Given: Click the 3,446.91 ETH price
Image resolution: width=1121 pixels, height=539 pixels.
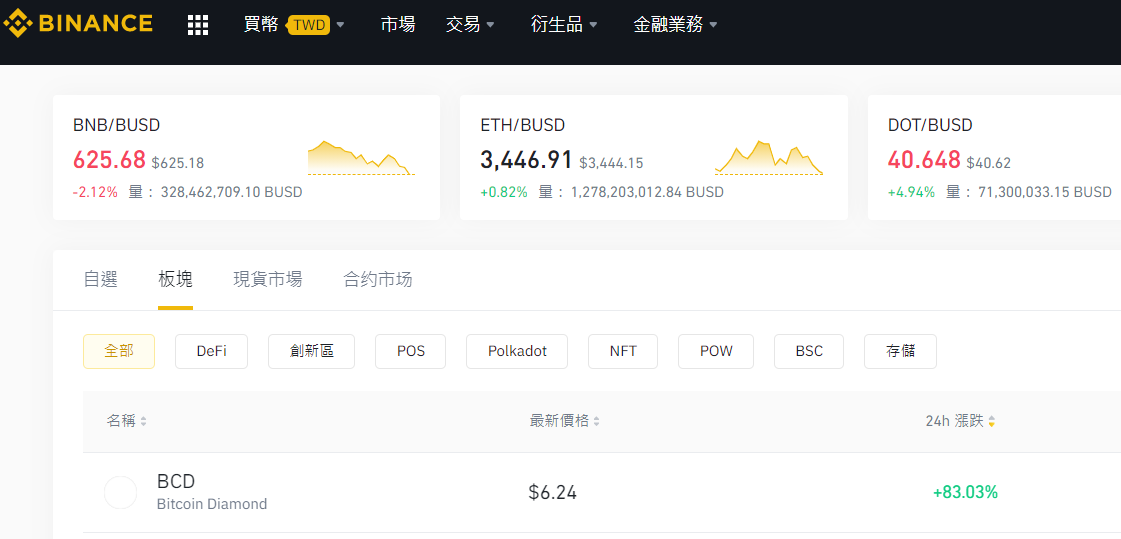Looking at the screenshot, I should coord(526,160).
